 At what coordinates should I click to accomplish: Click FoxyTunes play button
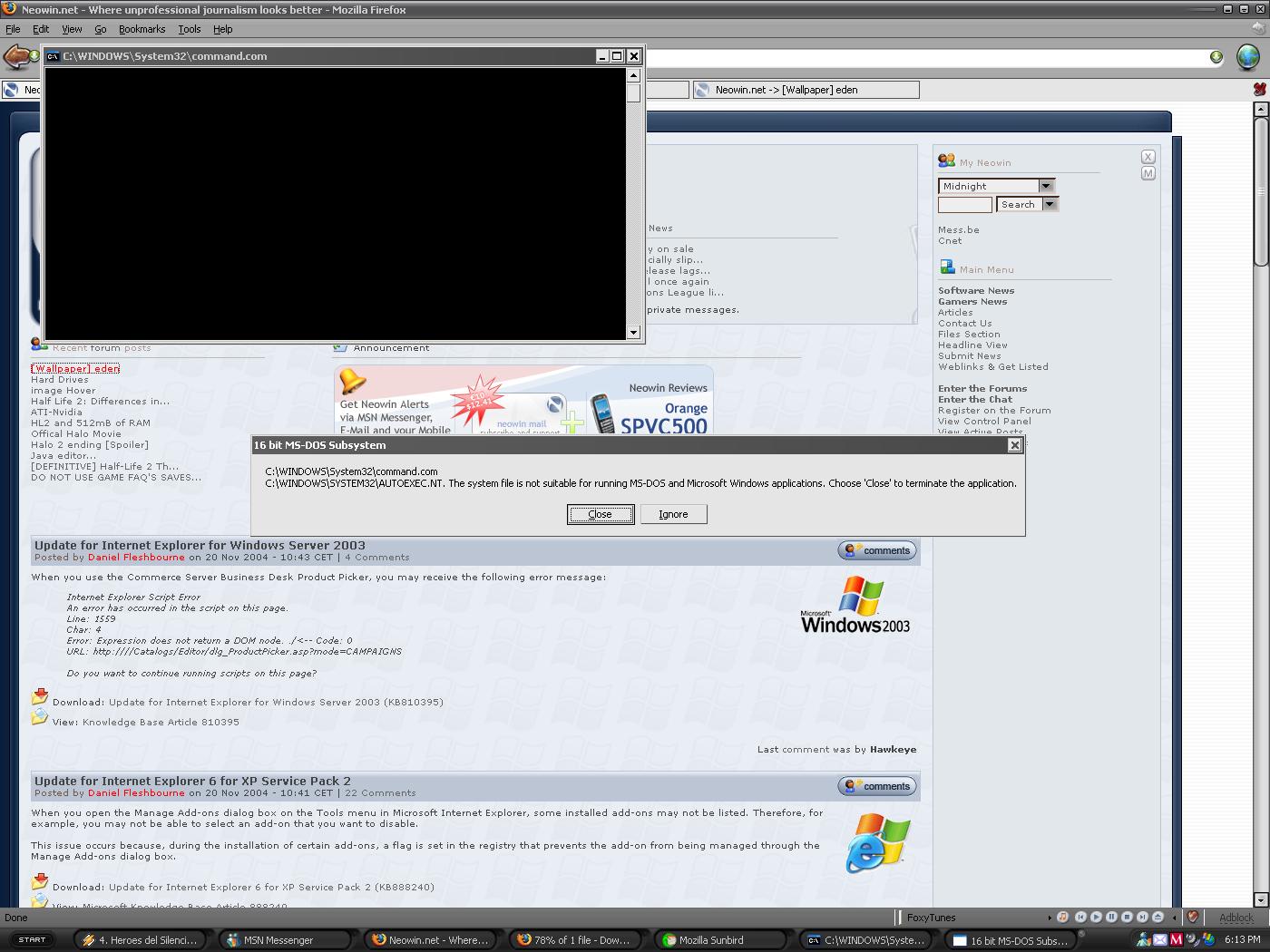tap(1096, 918)
